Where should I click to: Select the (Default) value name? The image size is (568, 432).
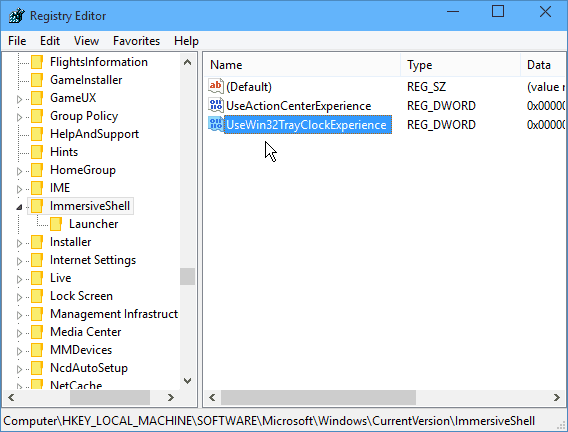249,87
